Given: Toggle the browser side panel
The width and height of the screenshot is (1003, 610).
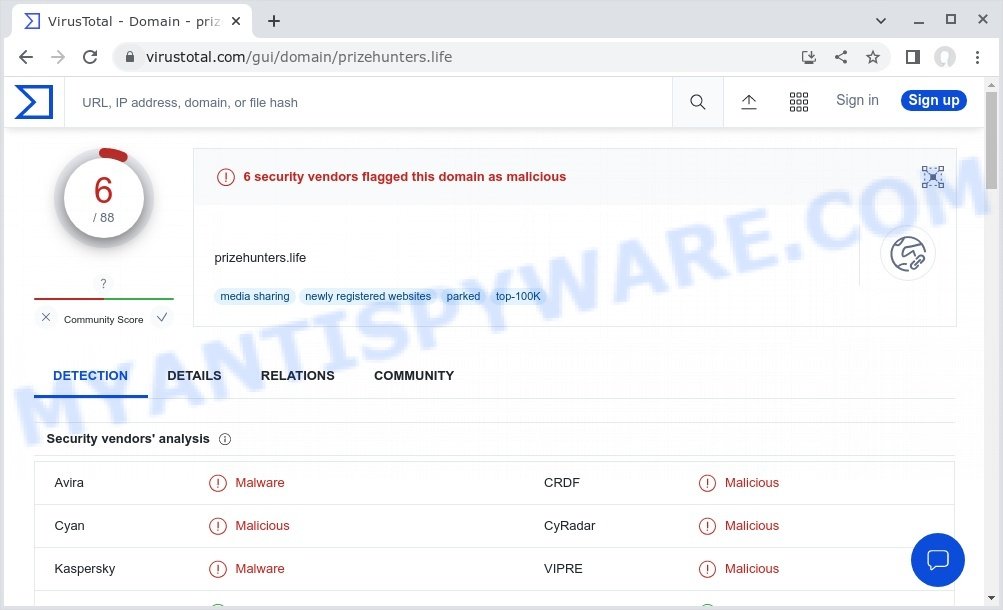Looking at the screenshot, I should point(913,57).
